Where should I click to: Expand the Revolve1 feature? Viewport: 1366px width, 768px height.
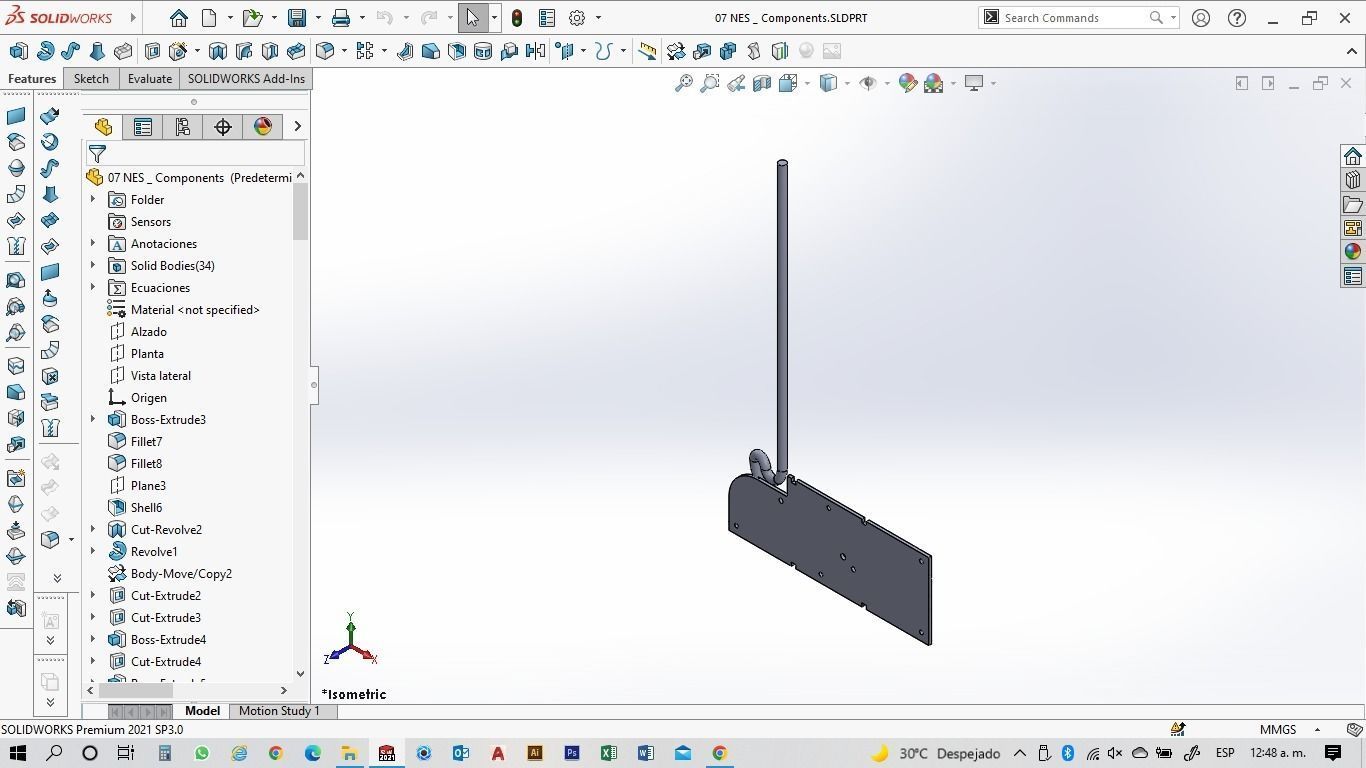click(x=93, y=552)
